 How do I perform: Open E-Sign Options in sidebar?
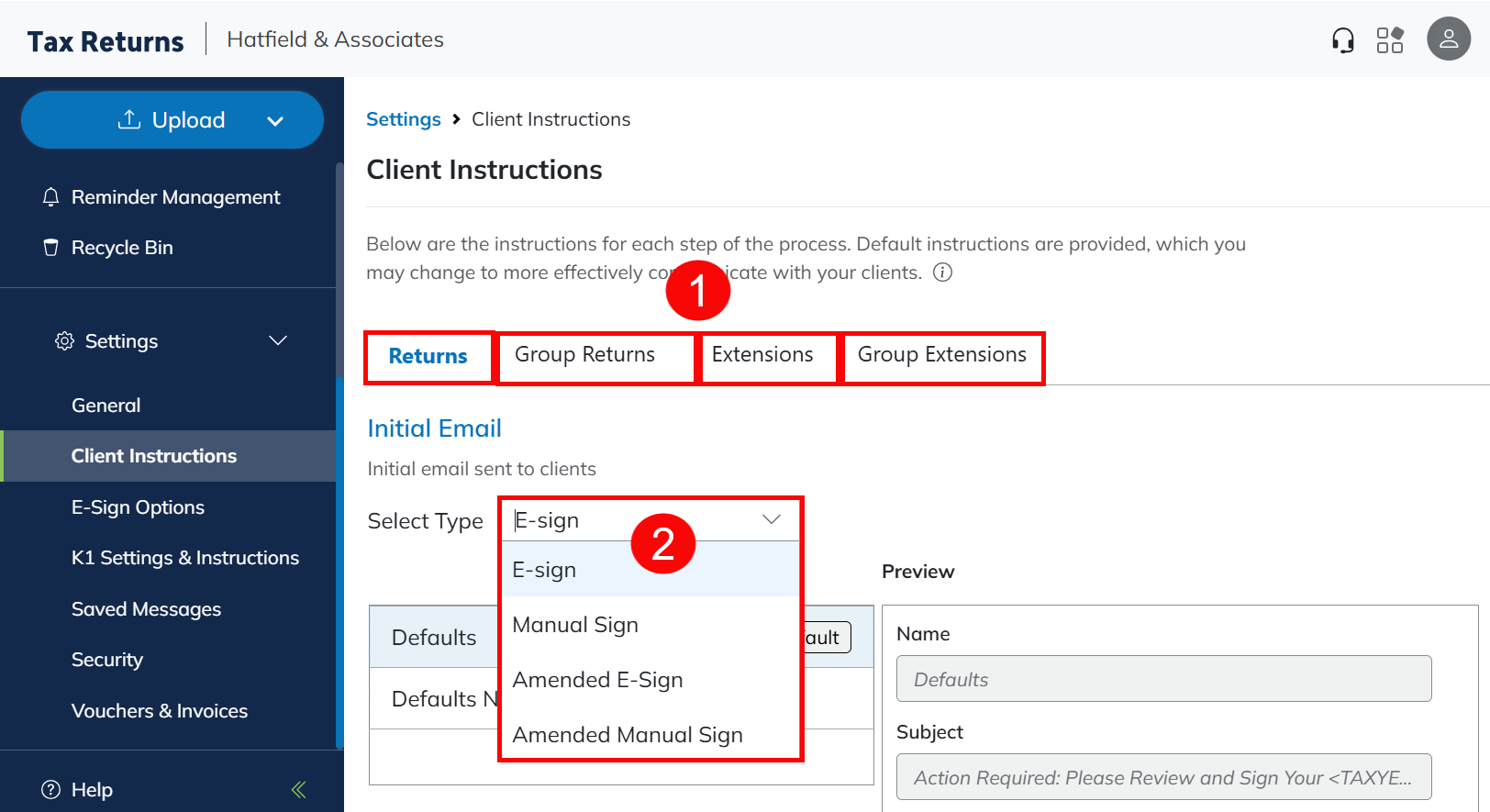tap(138, 507)
